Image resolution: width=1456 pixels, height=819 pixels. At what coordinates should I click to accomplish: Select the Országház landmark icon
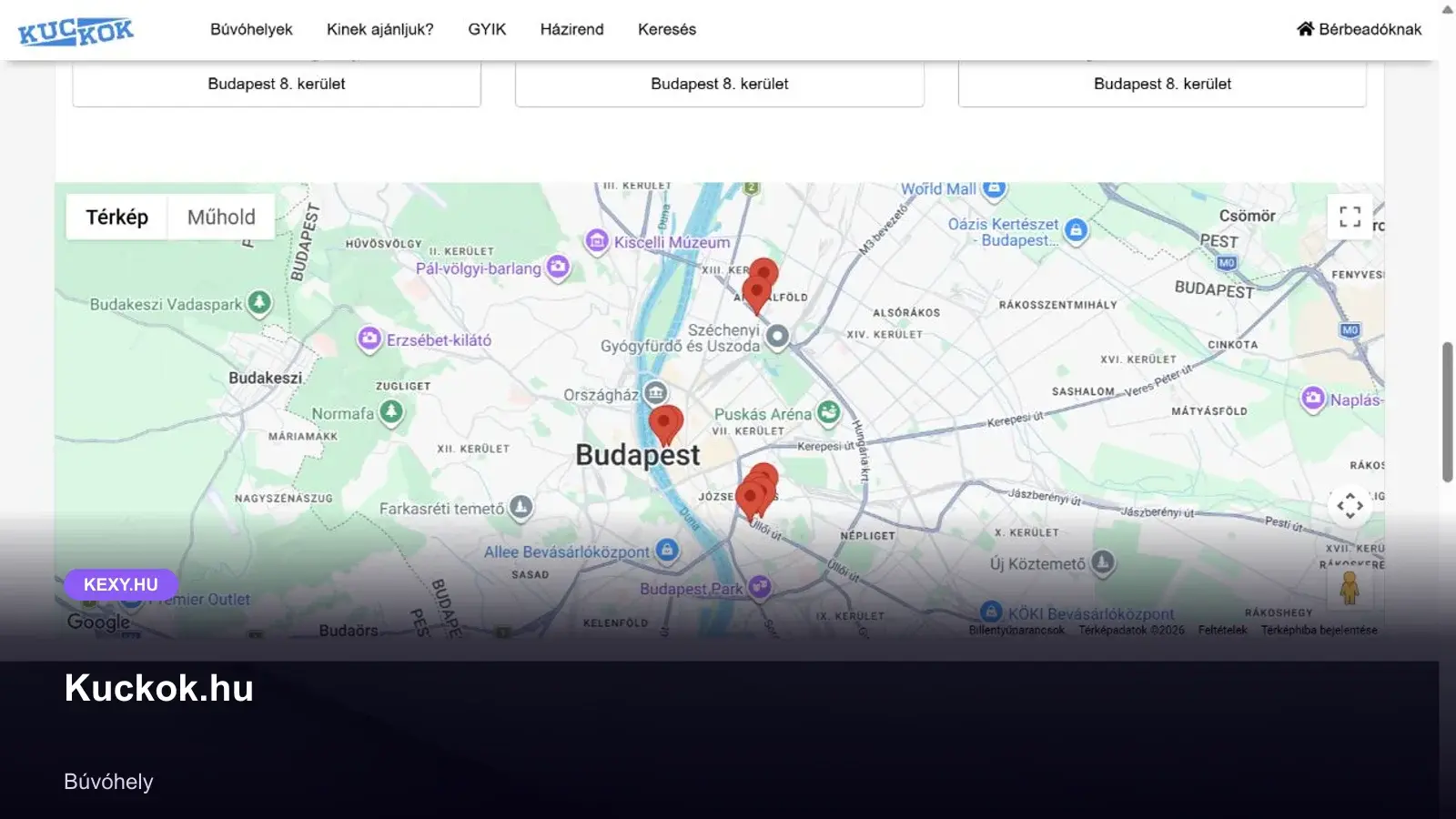click(655, 392)
